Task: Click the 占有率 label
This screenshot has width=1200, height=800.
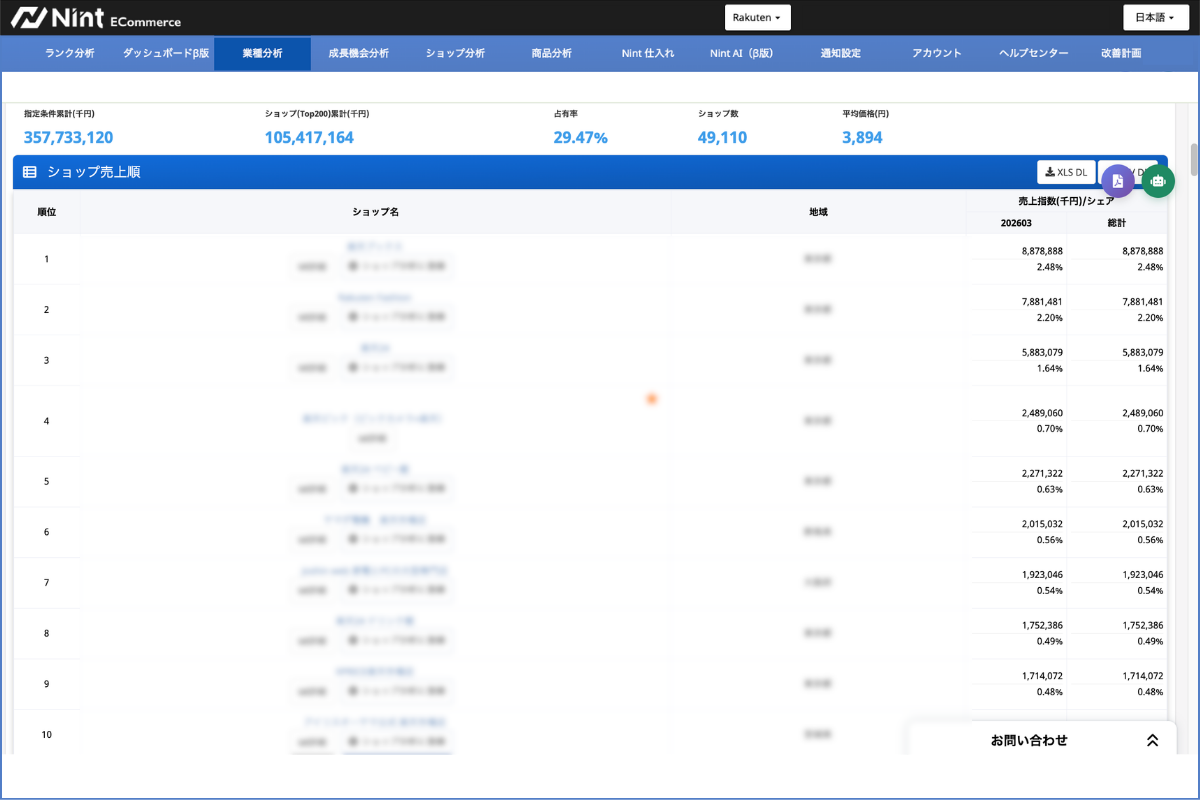Action: tap(565, 114)
